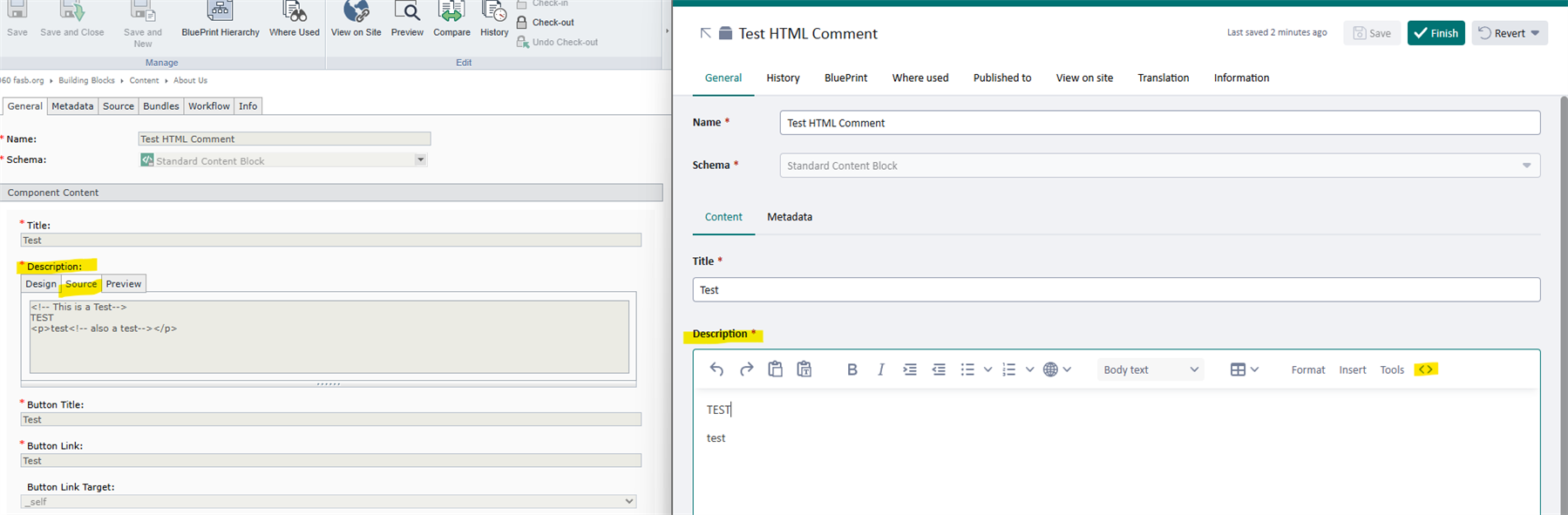This screenshot has width=1568, height=515.
Task: Click the globe language icon in editor toolbar
Action: pyautogui.click(x=1050, y=369)
